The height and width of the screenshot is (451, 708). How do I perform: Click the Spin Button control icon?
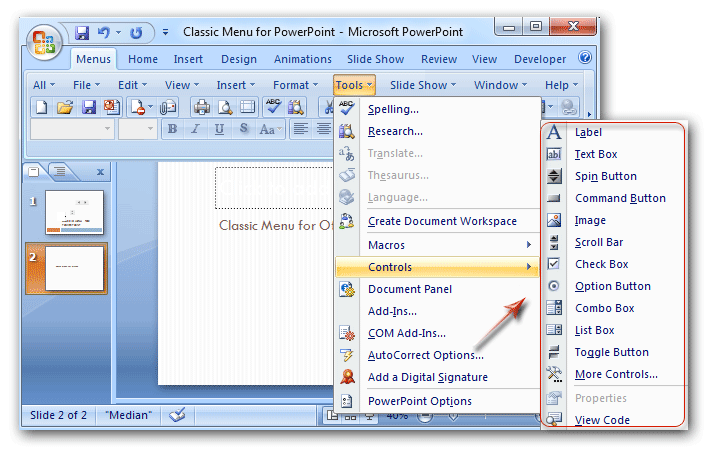554,176
